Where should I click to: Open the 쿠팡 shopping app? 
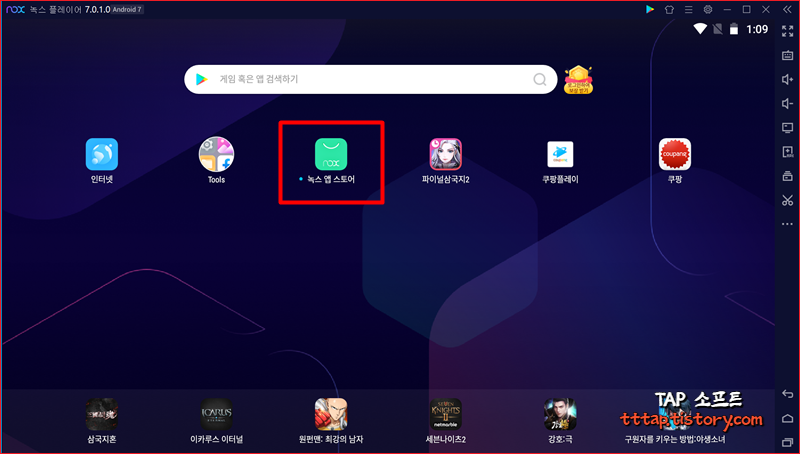[675, 154]
